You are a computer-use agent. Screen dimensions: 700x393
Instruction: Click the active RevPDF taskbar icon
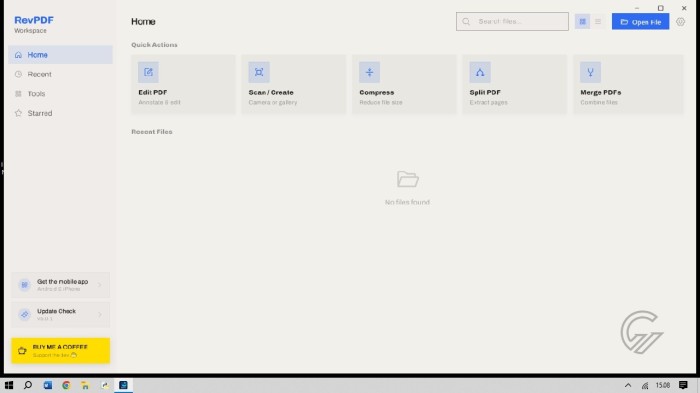(123, 385)
